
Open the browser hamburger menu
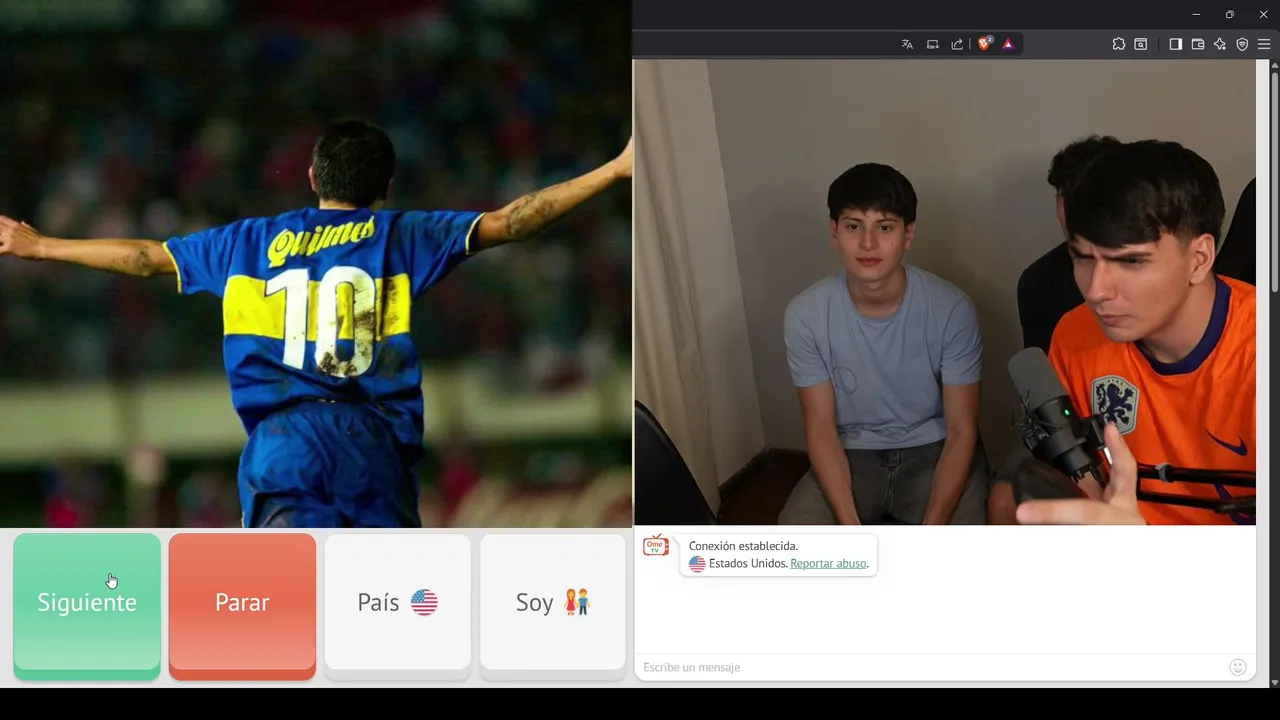1264,44
